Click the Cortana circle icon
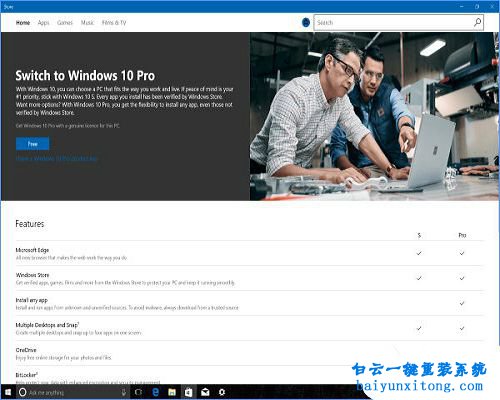 click(22, 392)
